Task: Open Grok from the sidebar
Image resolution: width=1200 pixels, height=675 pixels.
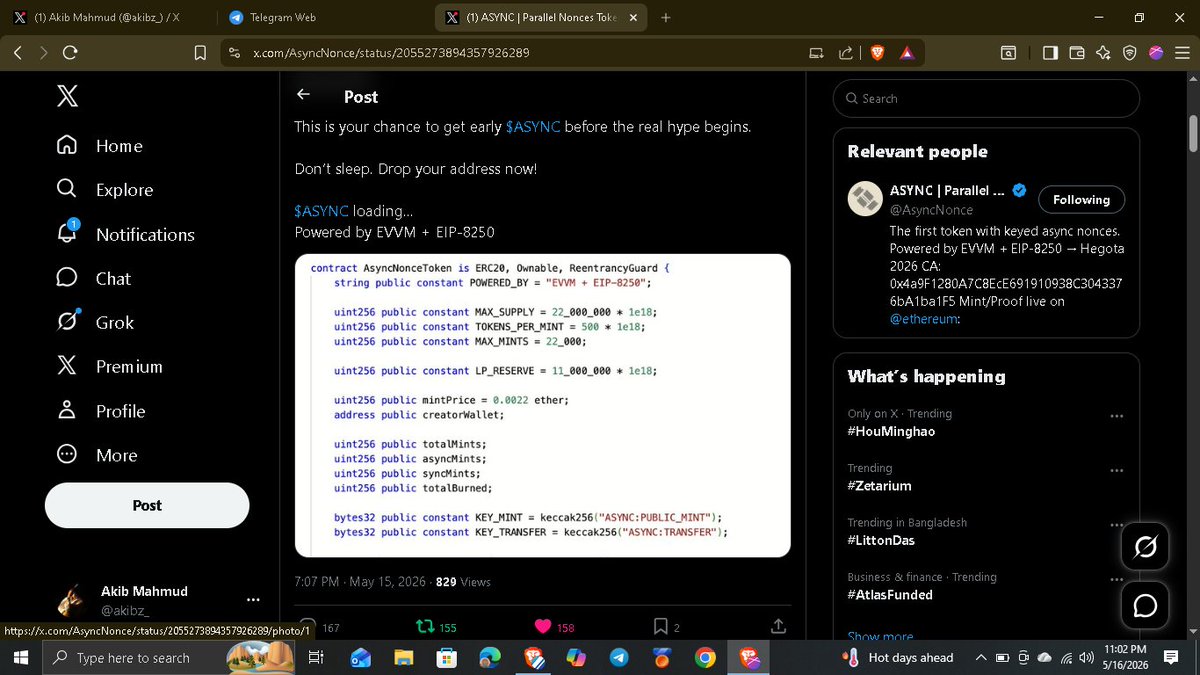Action: pos(95,322)
